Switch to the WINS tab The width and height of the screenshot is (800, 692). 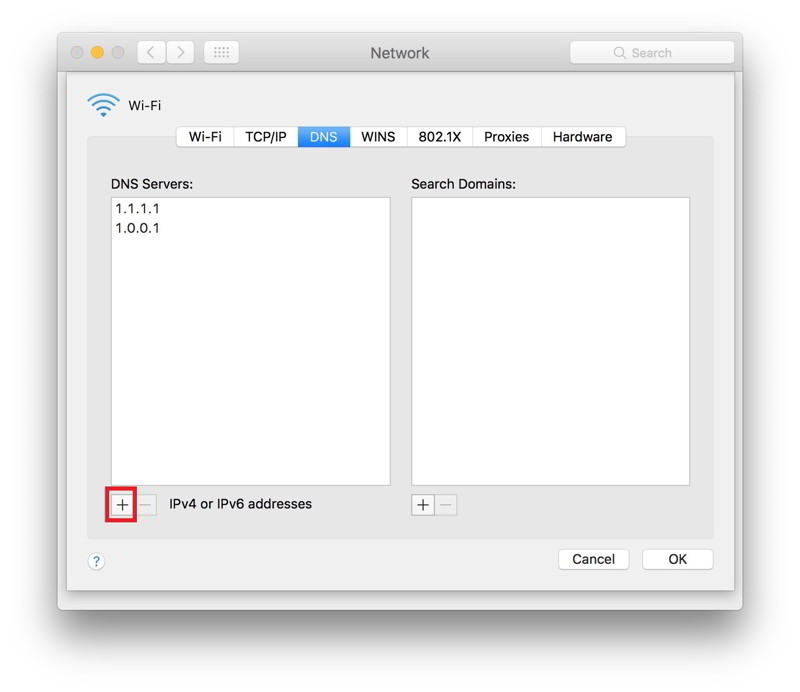[378, 137]
